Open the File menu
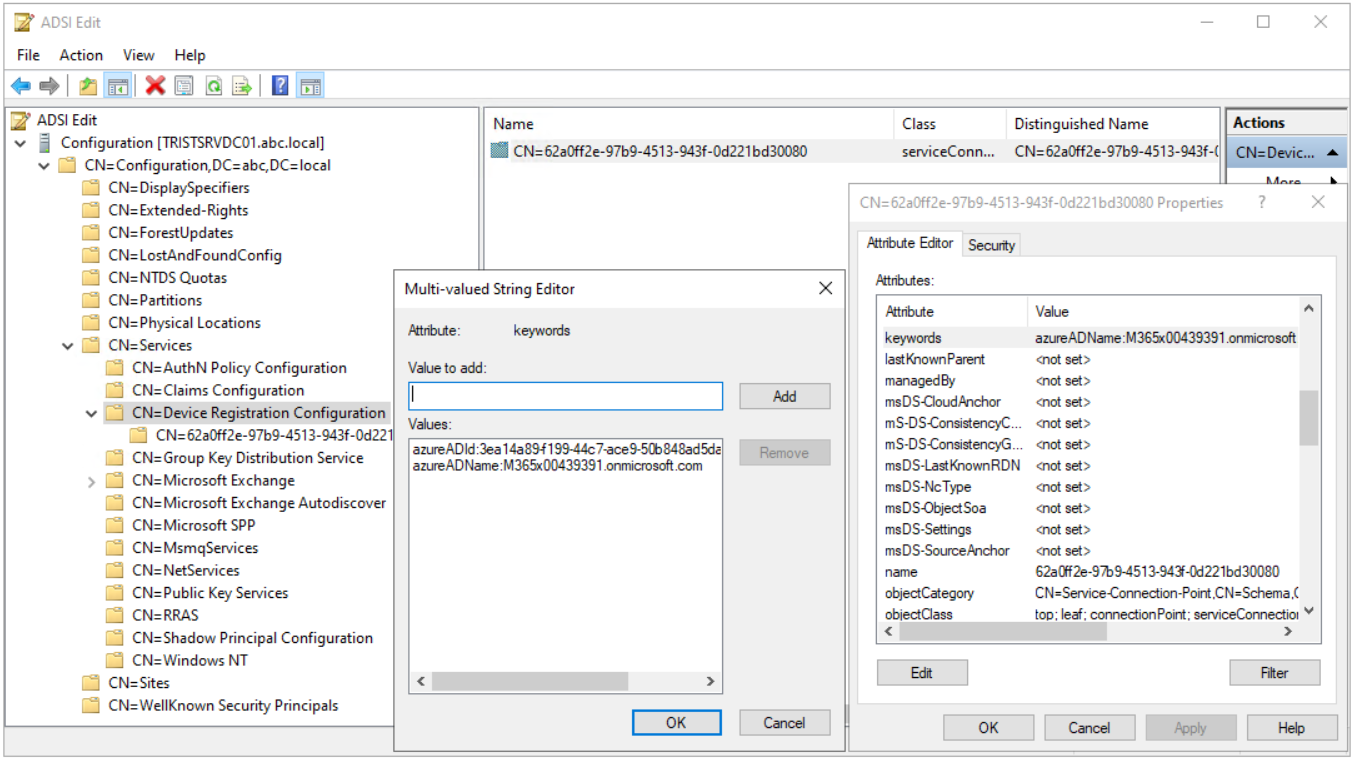The height and width of the screenshot is (760, 1355). pos(28,55)
